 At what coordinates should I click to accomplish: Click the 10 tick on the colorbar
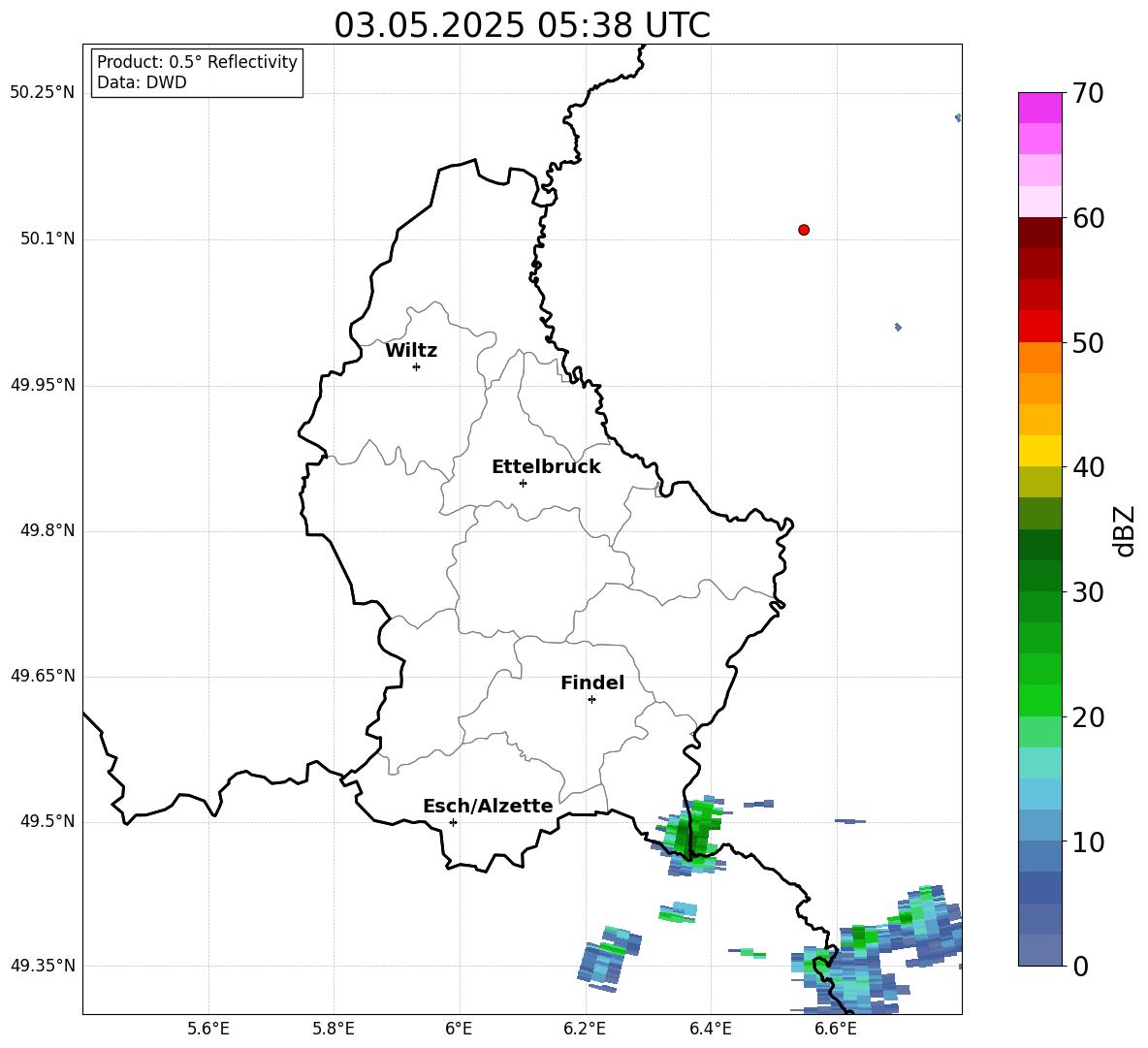point(1088,842)
